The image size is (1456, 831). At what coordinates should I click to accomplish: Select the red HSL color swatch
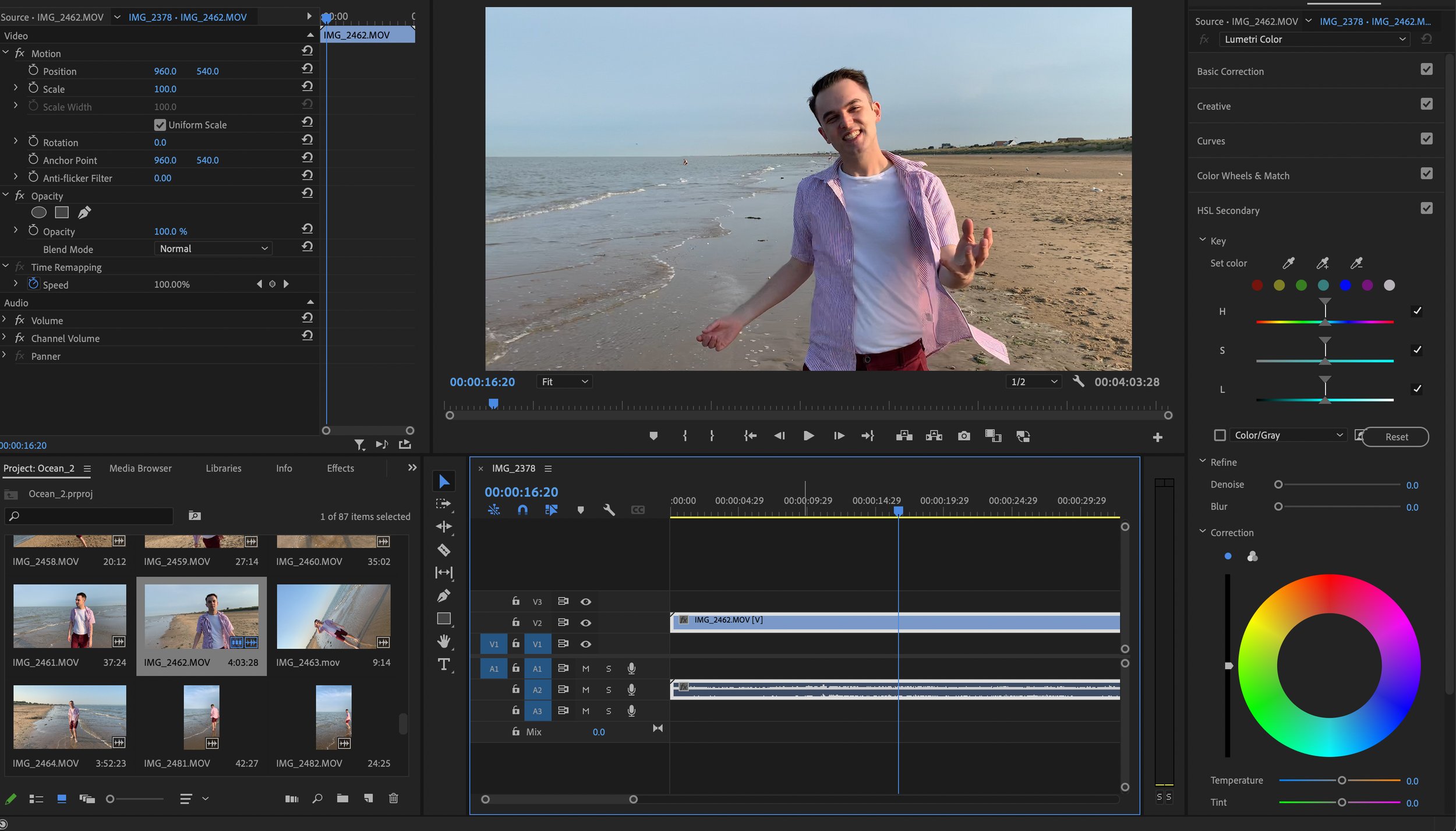[x=1257, y=285]
